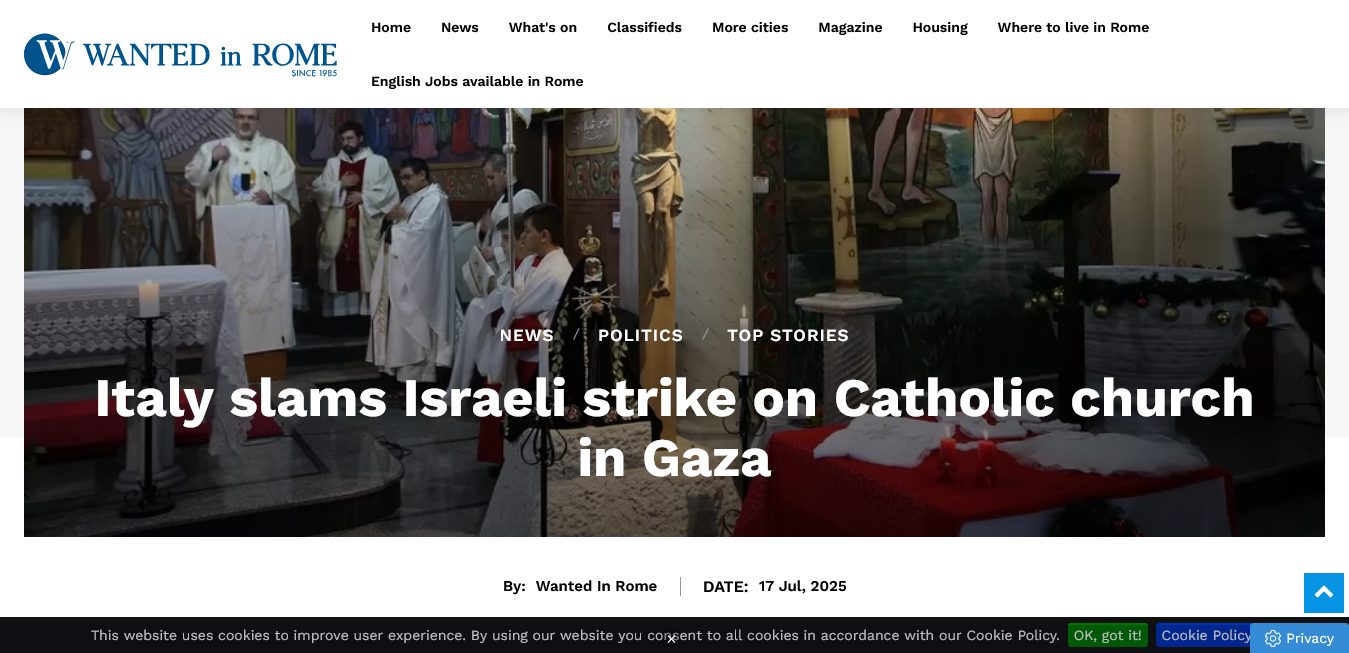Viewport: 1349px width, 653px height.
Task: Open the News menu item
Action: click(460, 27)
